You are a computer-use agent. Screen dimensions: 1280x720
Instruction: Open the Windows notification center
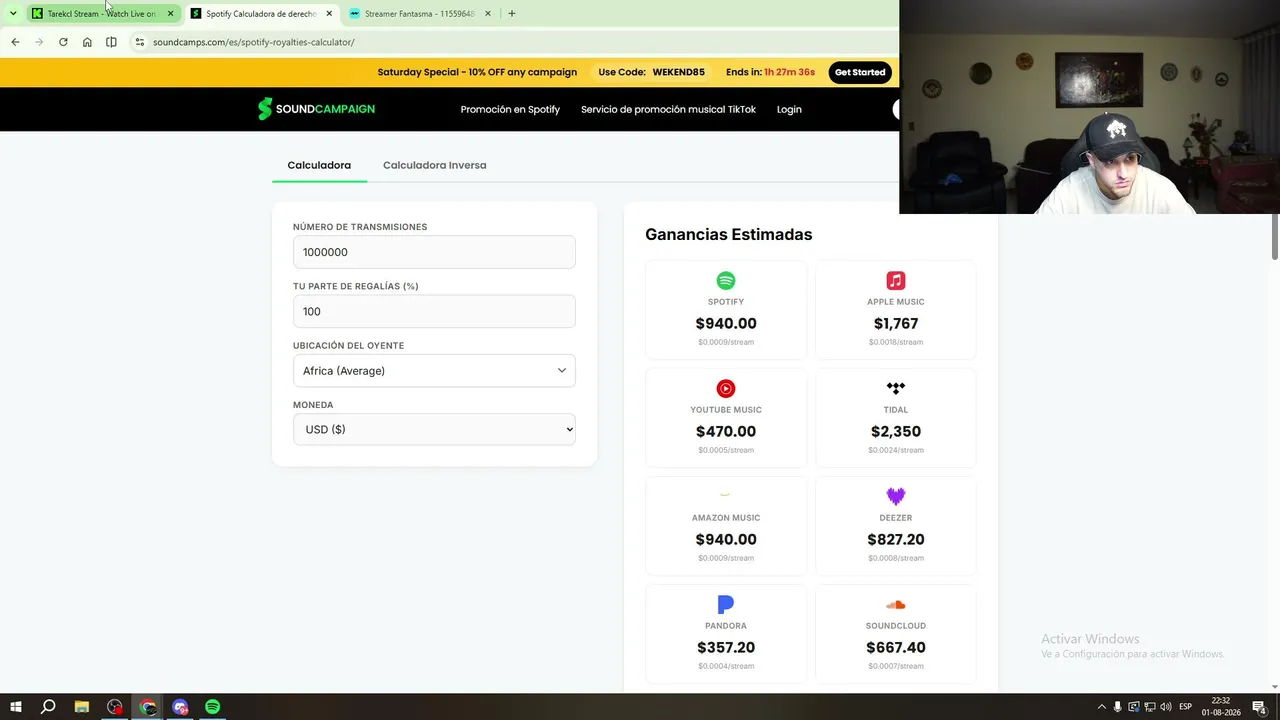1259,707
